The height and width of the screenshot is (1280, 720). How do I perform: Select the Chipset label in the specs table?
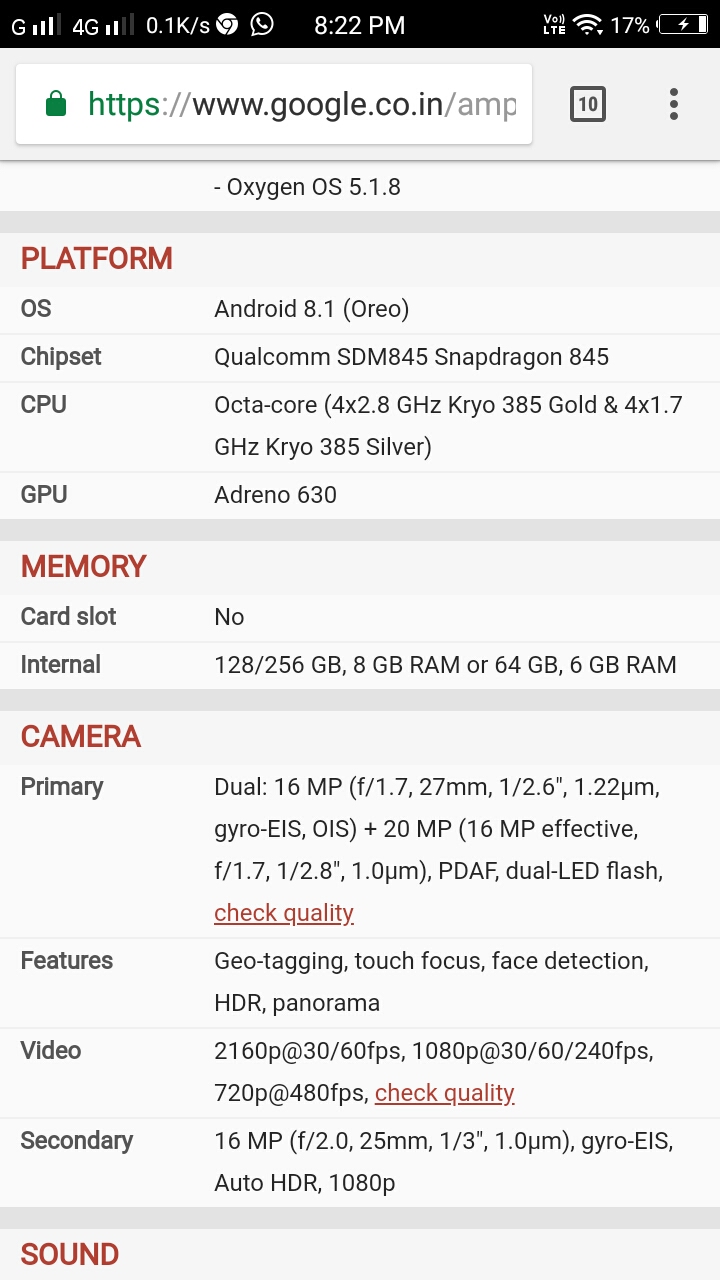pyautogui.click(x=61, y=357)
